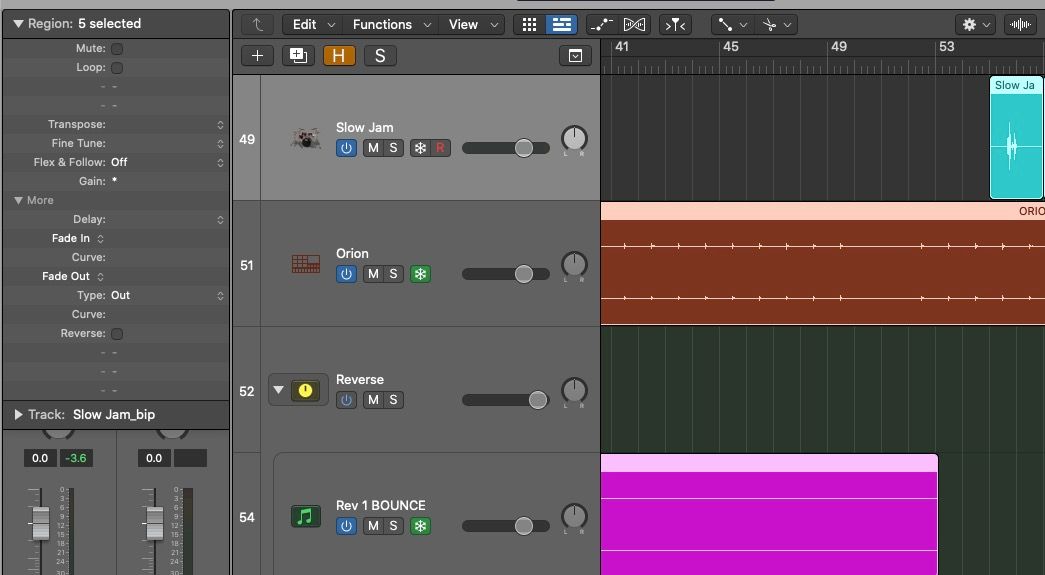Select the cyan Slow Jam audio region
The image size is (1045, 575).
1016,138
